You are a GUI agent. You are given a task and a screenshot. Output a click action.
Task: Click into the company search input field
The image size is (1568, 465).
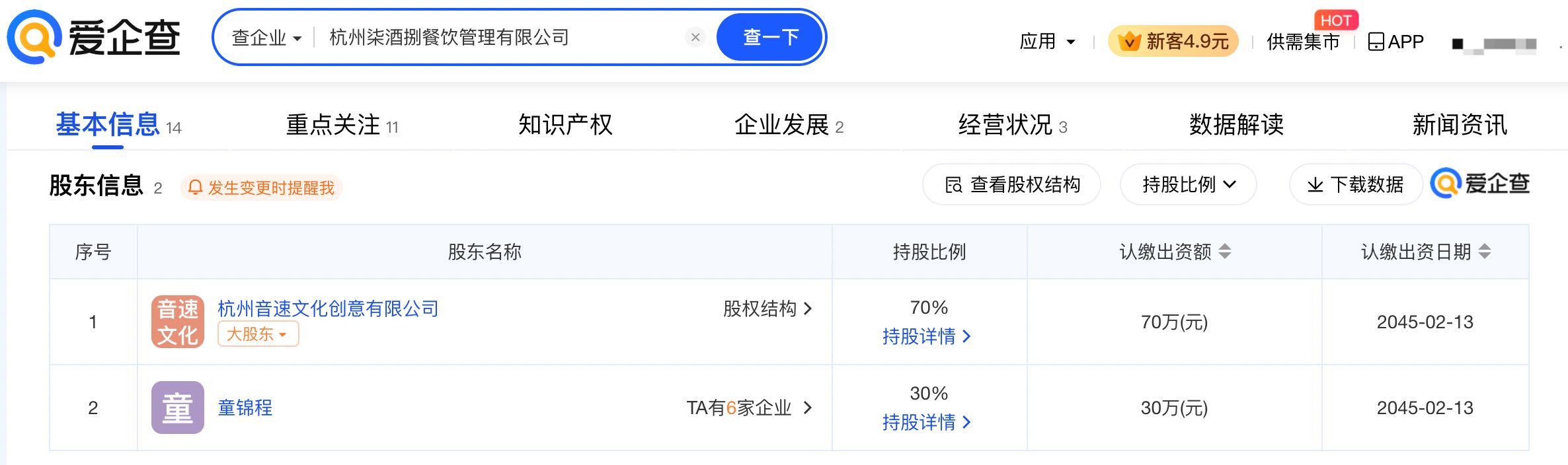pos(496,38)
